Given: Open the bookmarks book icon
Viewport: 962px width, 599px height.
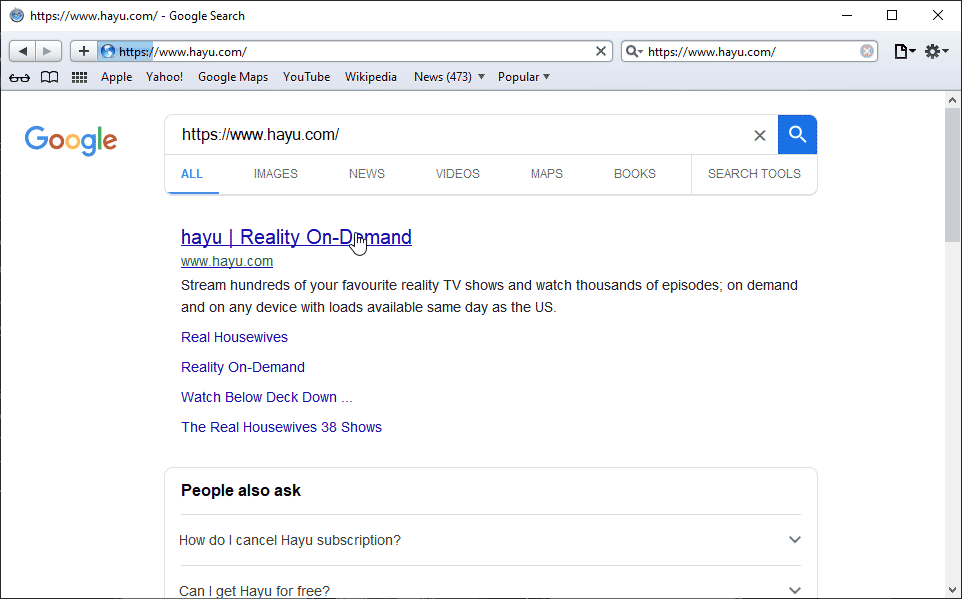Looking at the screenshot, I should pyautogui.click(x=49, y=77).
